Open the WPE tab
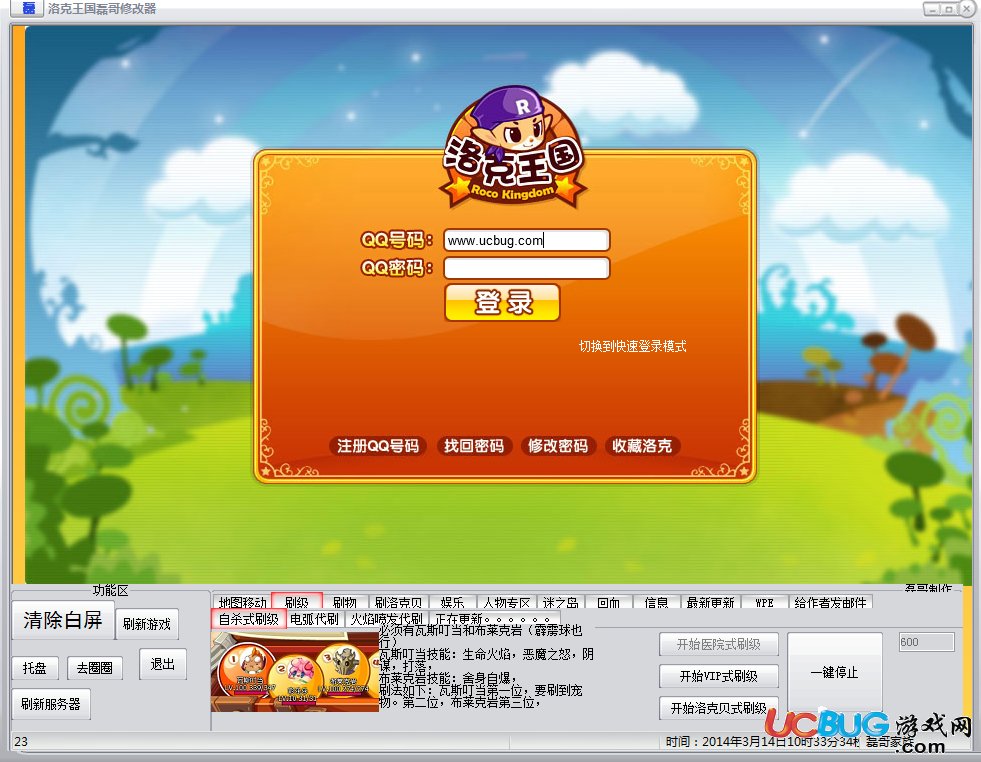981x762 pixels. coord(764,602)
